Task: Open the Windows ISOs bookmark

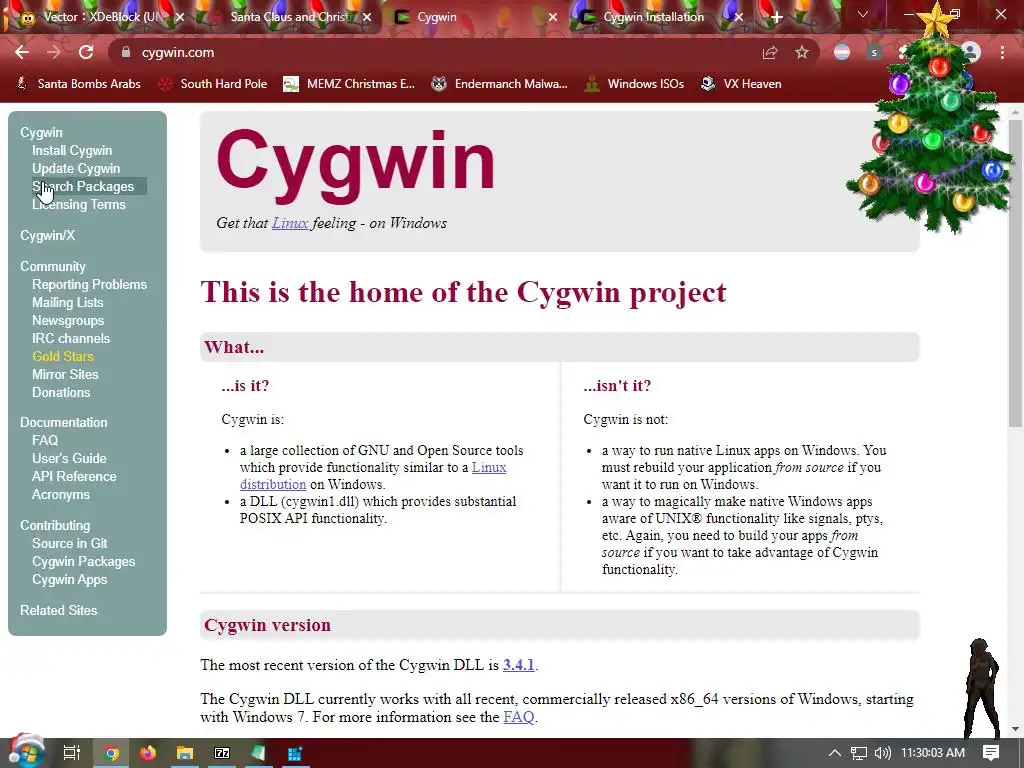Action: coord(634,84)
